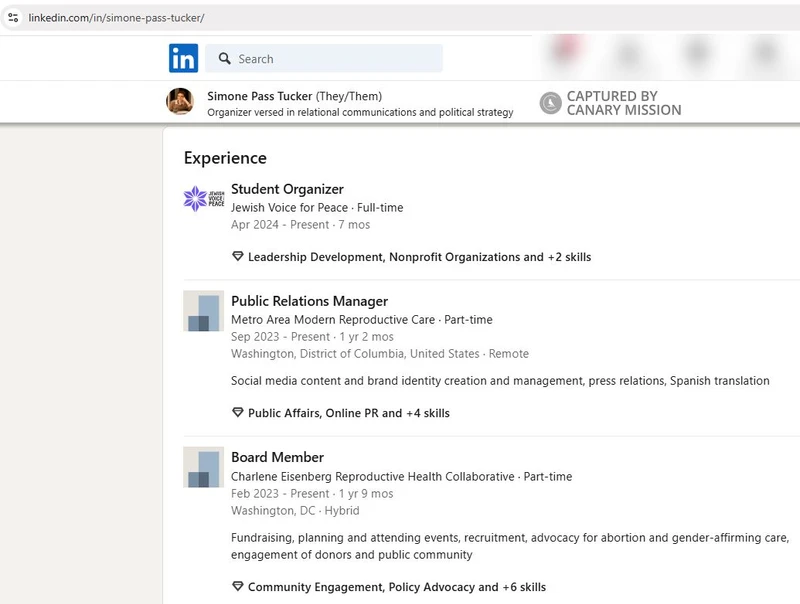Open the site information icon in address bar
Screen dimensions: 800x604
coord(13,18)
